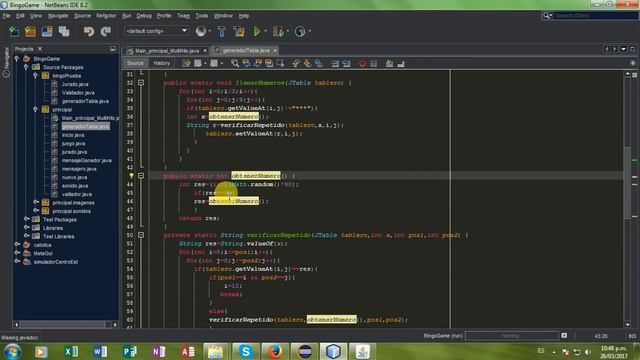The height and width of the screenshot is (360, 640).
Task: Show the open documents list dropdown
Action: (x=623, y=49)
